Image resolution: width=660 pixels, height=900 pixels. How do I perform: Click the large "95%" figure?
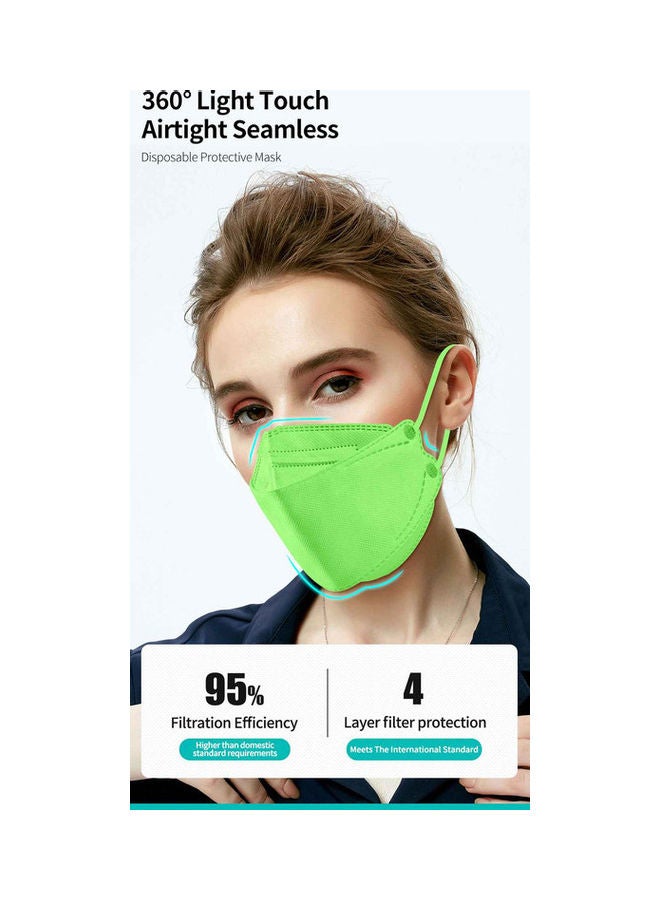234,689
